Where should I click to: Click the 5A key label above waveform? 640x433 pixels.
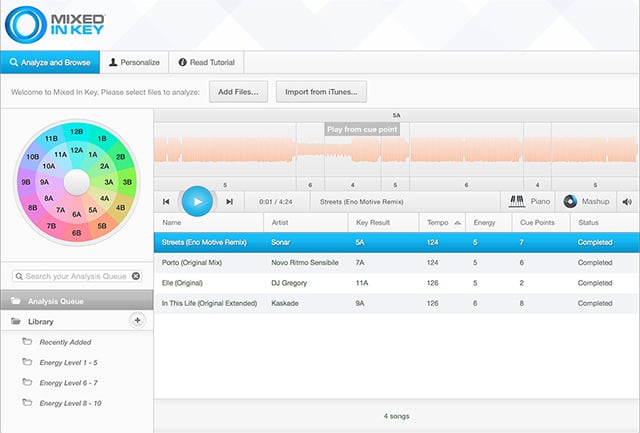coord(396,115)
